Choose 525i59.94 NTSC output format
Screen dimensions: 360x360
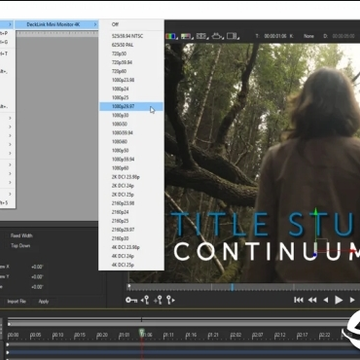(x=131, y=36)
